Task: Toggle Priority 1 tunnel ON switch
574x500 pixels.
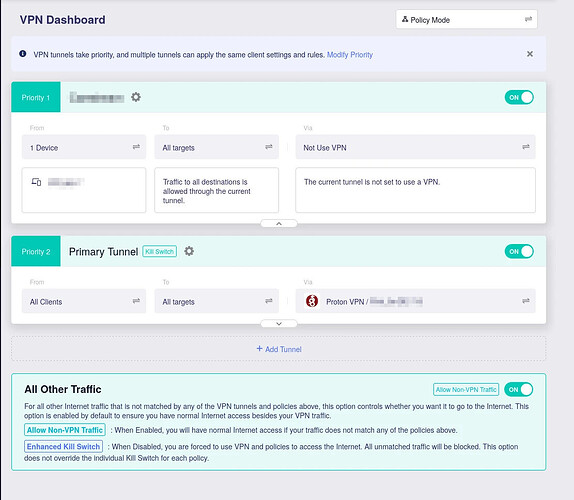Action: [519, 97]
